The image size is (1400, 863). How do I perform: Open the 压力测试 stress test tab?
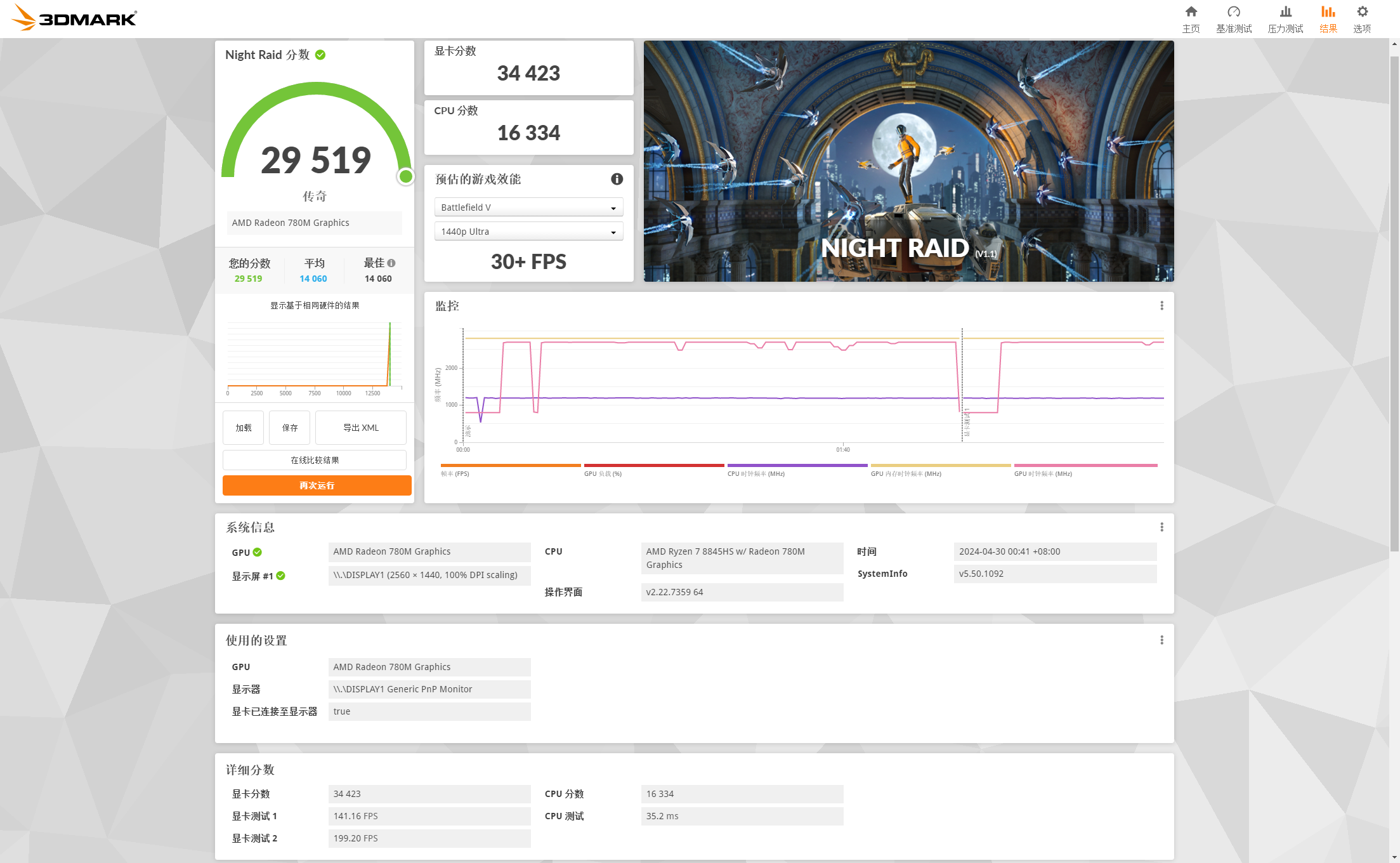pyautogui.click(x=1285, y=19)
